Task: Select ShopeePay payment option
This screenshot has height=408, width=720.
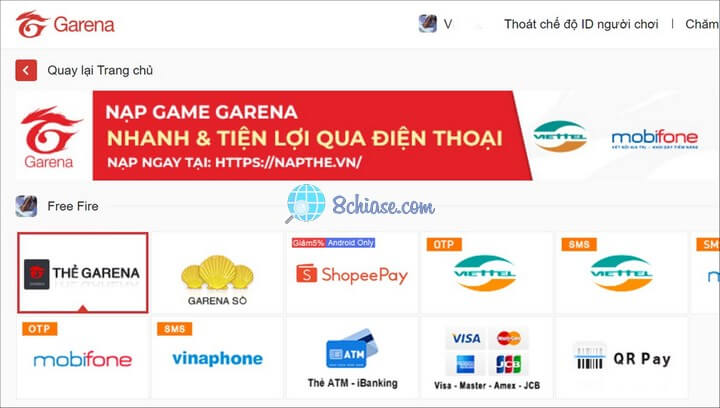Action: coord(352,273)
